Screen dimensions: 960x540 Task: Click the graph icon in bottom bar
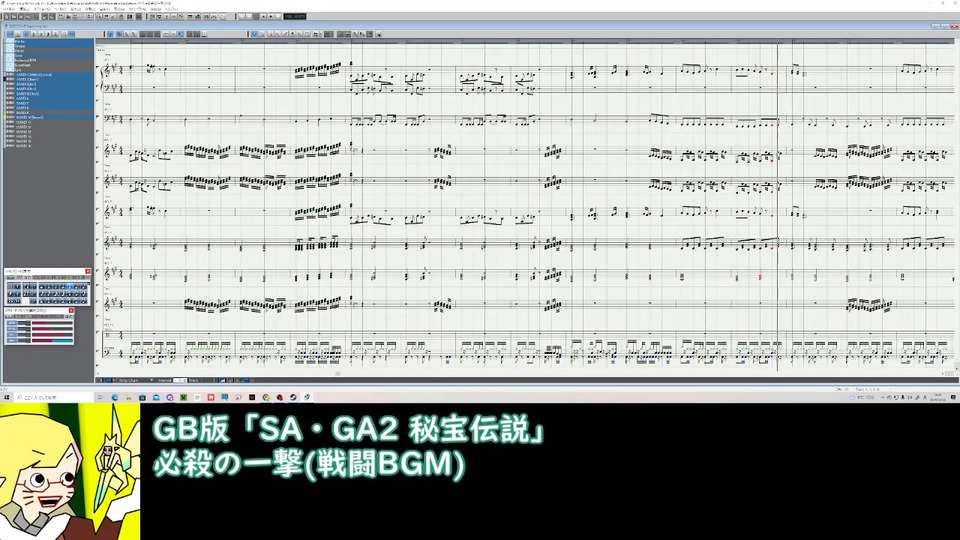[223, 380]
